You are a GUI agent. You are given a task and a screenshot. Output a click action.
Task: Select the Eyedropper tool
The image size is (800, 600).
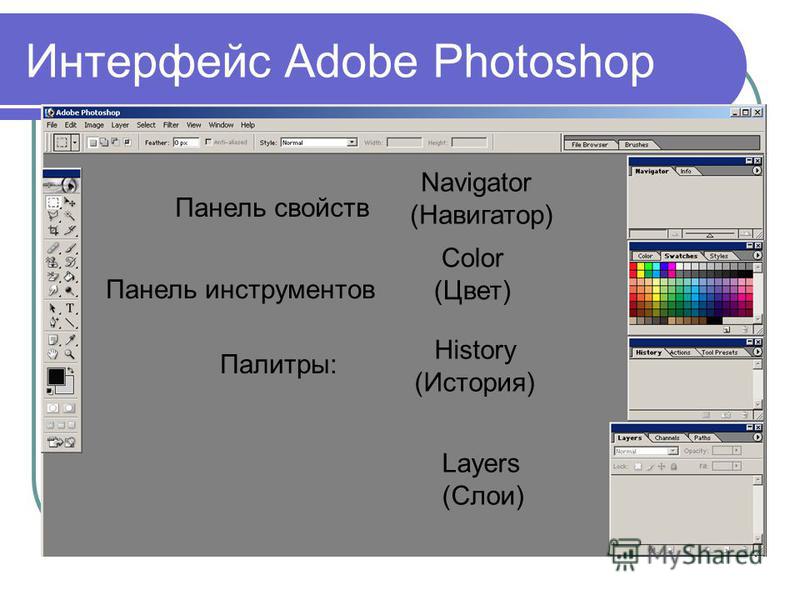tap(70, 340)
